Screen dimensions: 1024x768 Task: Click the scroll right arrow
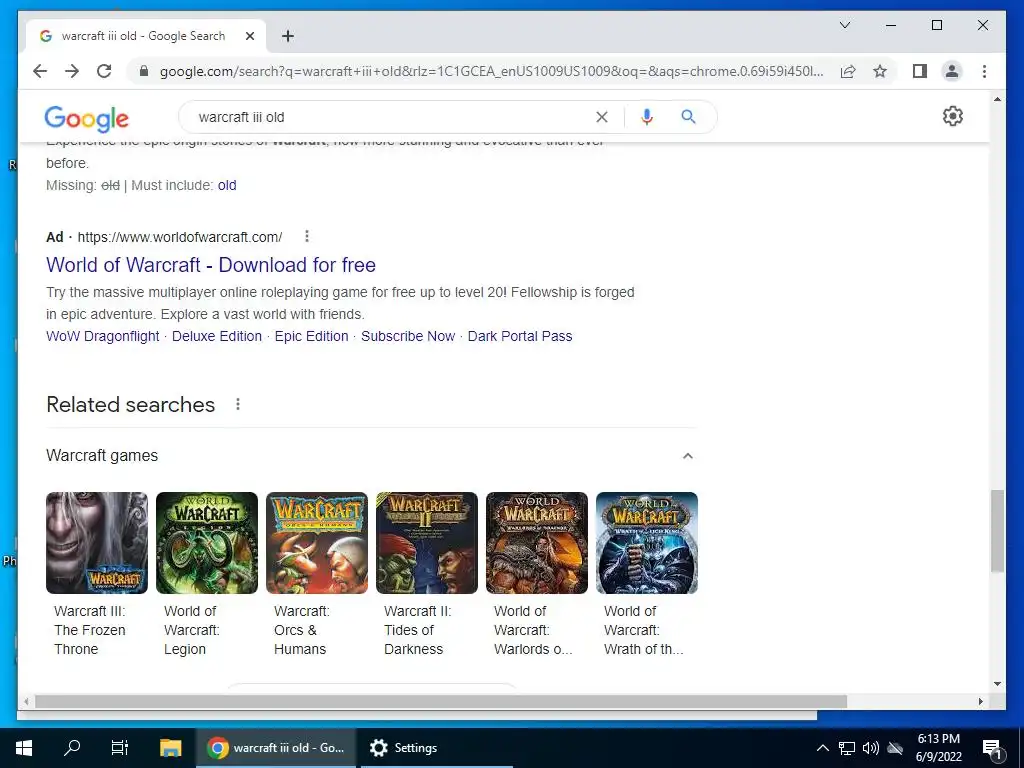(980, 701)
